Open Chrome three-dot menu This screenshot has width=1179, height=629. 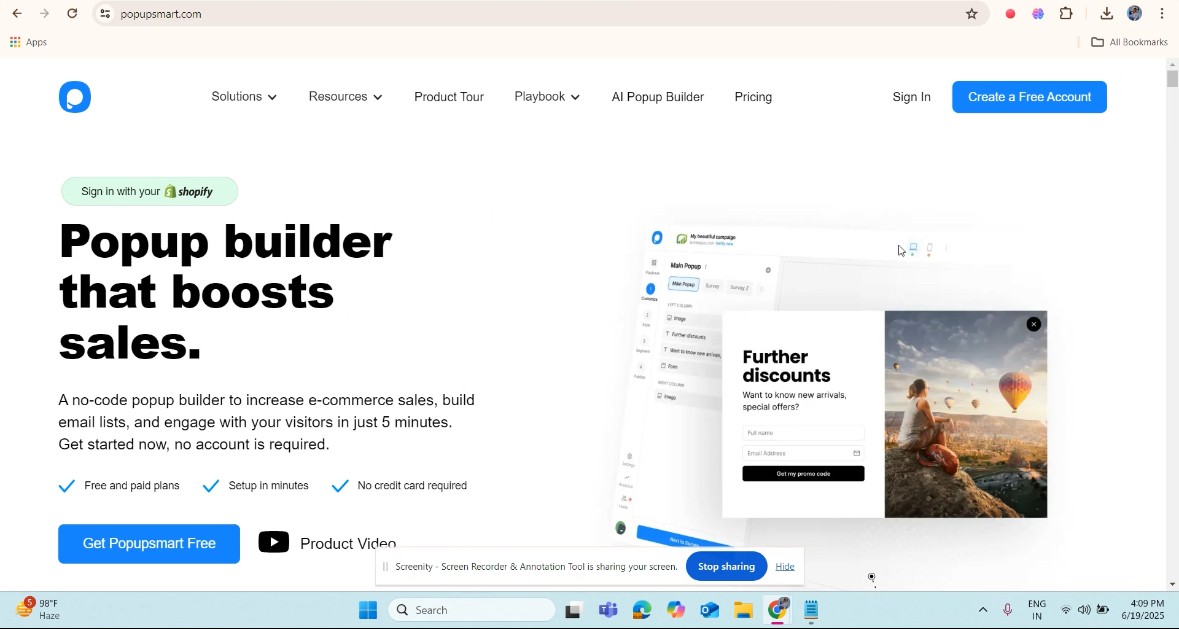pyautogui.click(x=1162, y=14)
